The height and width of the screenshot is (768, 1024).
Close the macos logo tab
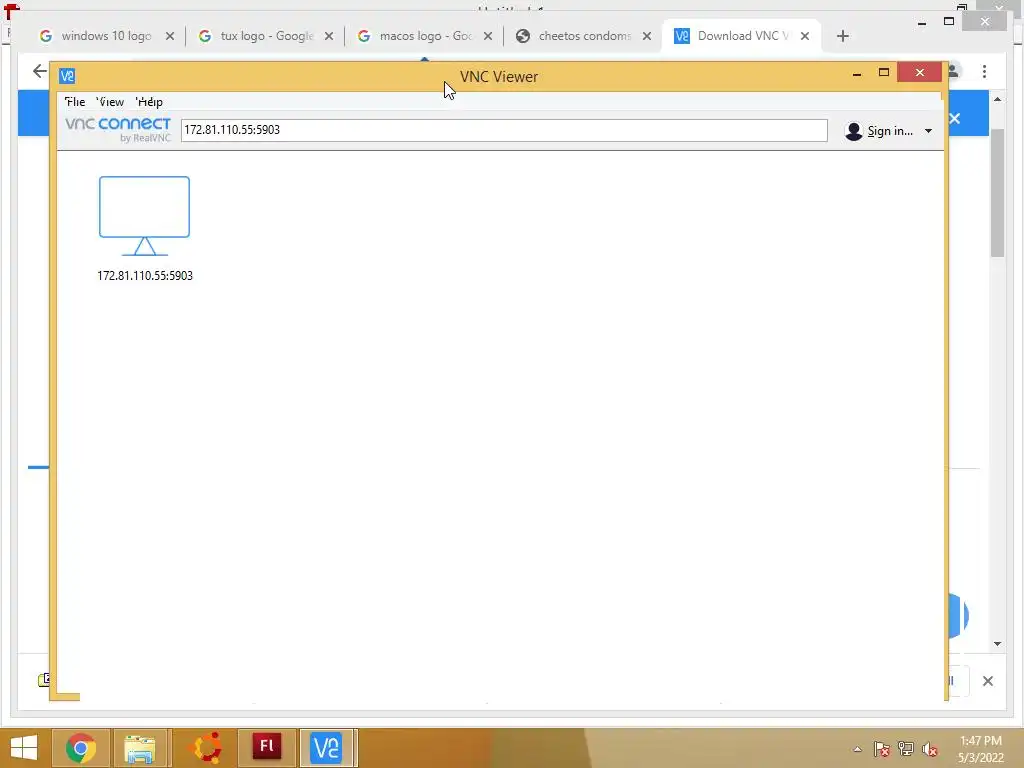(488, 36)
